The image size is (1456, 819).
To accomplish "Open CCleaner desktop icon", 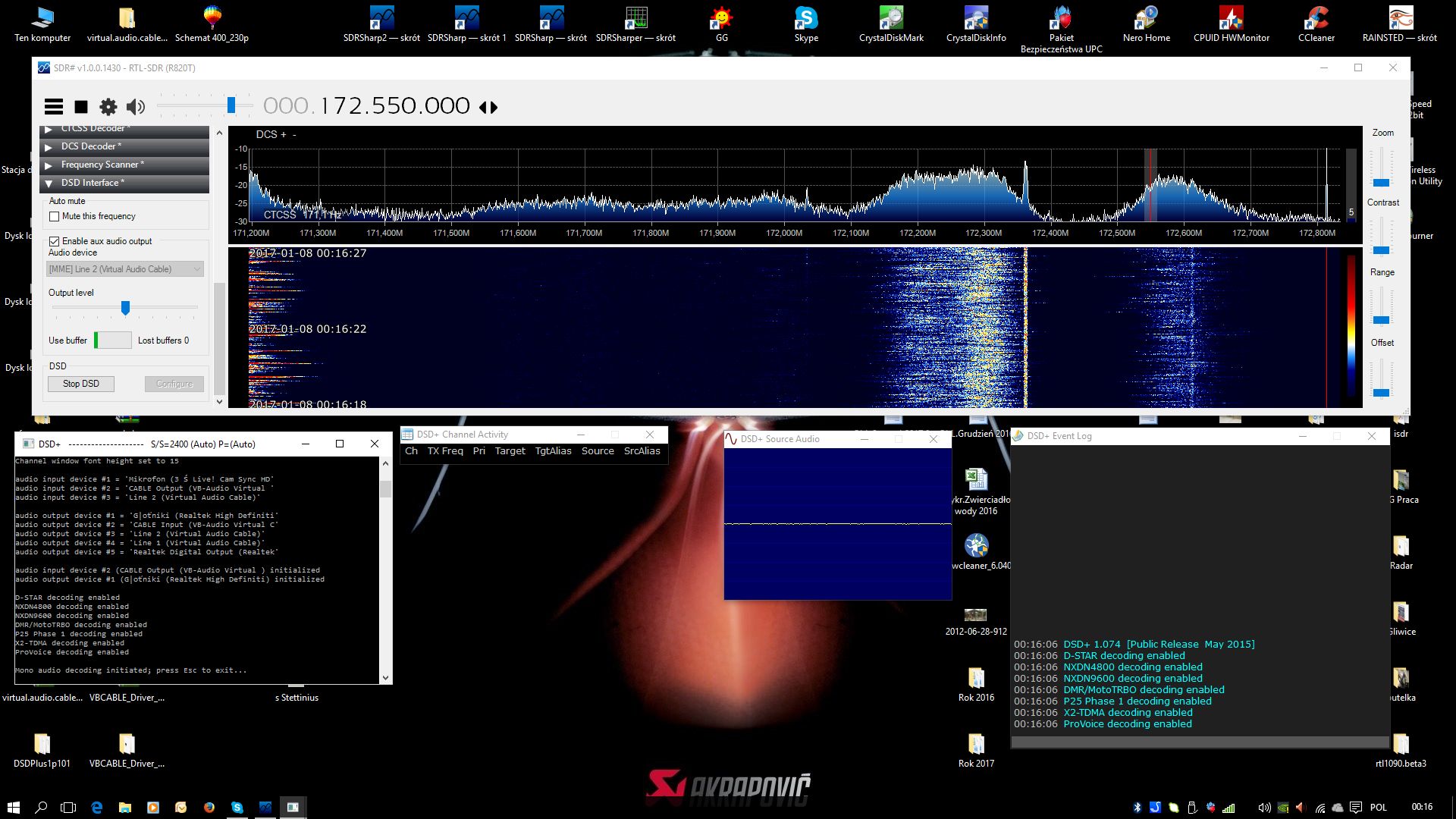I will 1316,24.
